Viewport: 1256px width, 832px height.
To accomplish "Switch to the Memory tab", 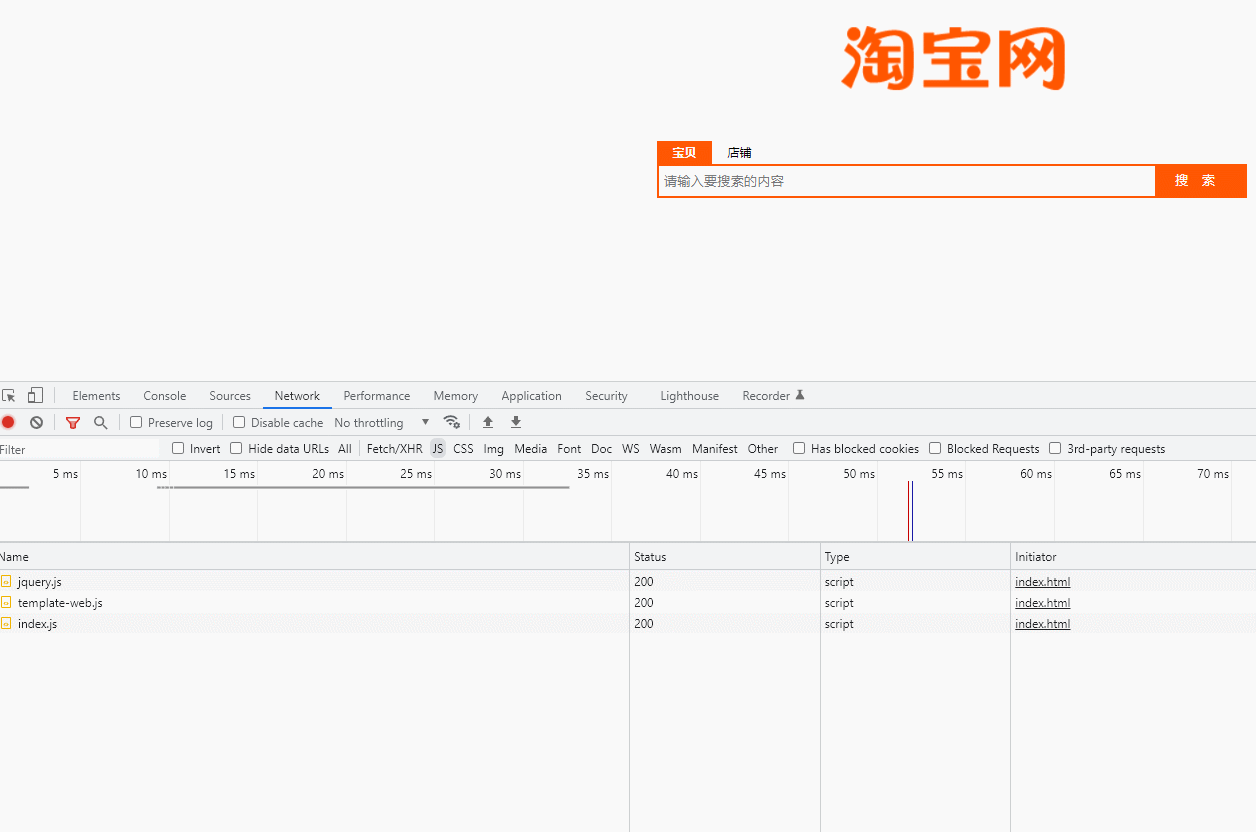I will pyautogui.click(x=456, y=396).
